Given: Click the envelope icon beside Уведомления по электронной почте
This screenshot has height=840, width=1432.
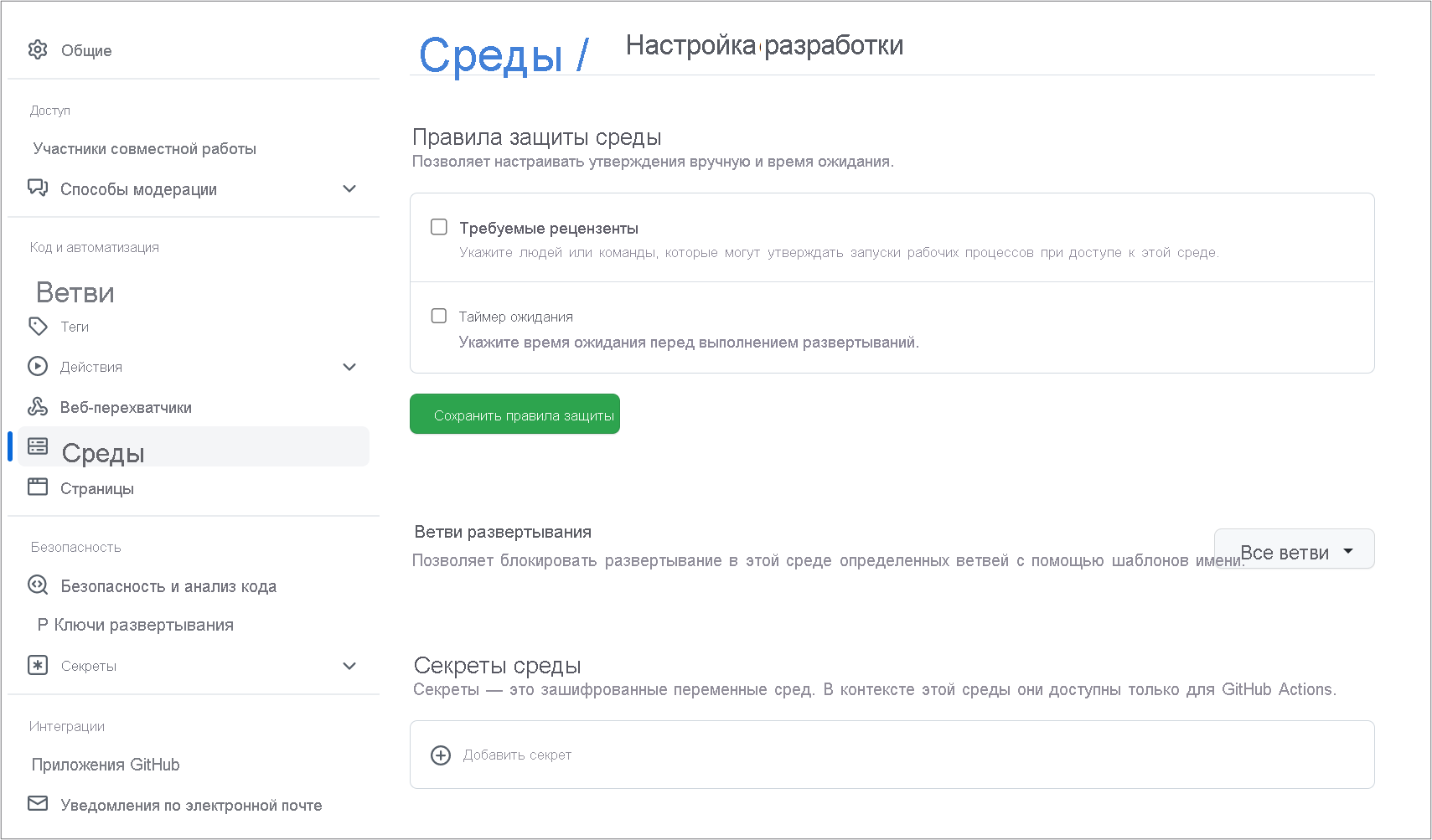Looking at the screenshot, I should point(38,803).
